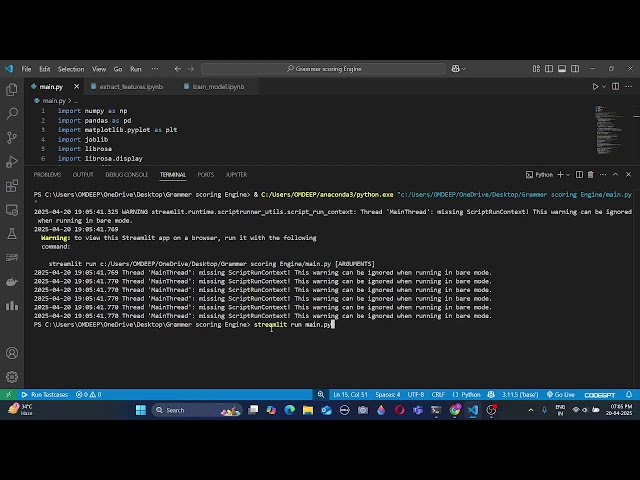Open the Run menu
Screen dimensions: 640x480
click(x=136, y=69)
